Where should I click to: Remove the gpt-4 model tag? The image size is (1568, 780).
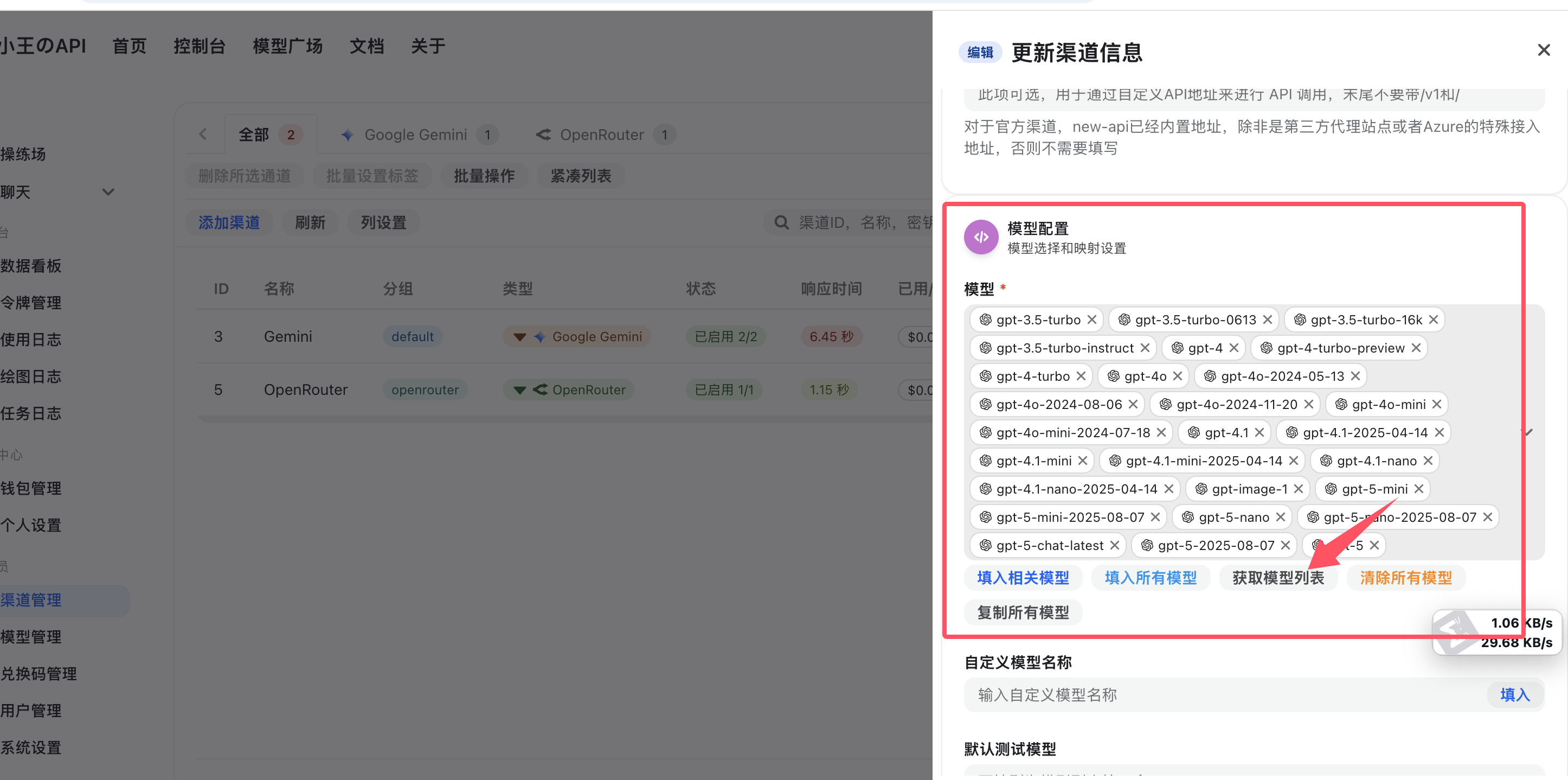pyautogui.click(x=1234, y=348)
